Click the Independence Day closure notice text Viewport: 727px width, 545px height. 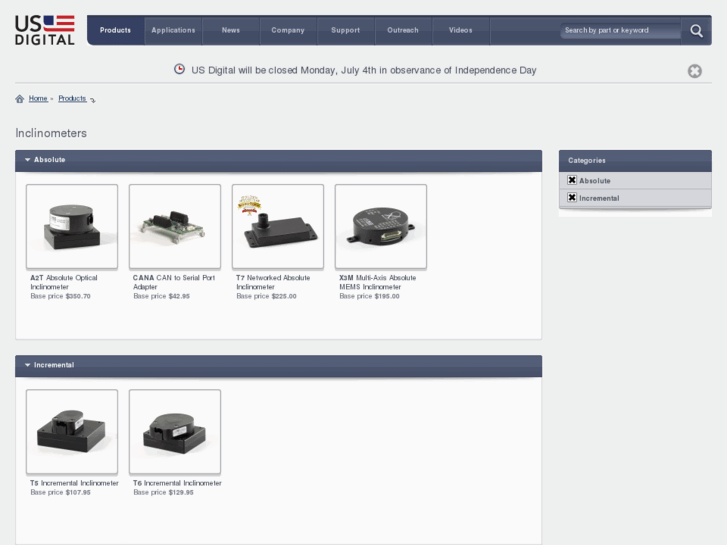pos(364,70)
